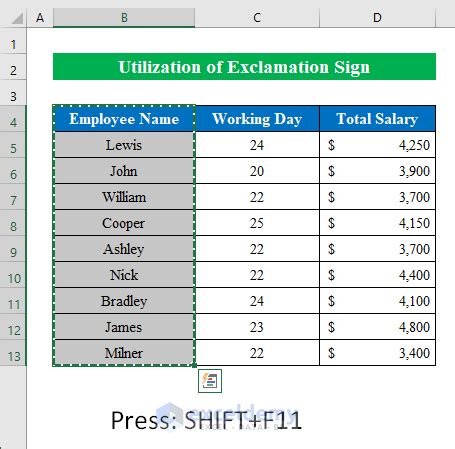Click the 3,400 salary cell
This screenshot has height=449, width=455.
377,353
